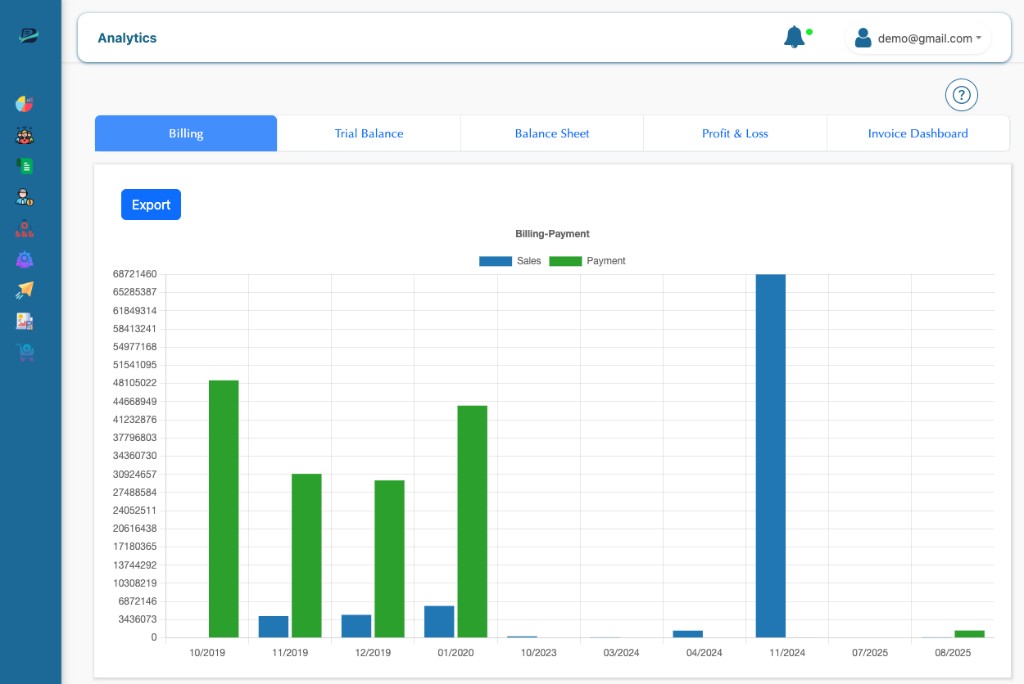This screenshot has width=1024, height=684.
Task: Switch to the Balance Sheet tab
Action: pos(552,133)
